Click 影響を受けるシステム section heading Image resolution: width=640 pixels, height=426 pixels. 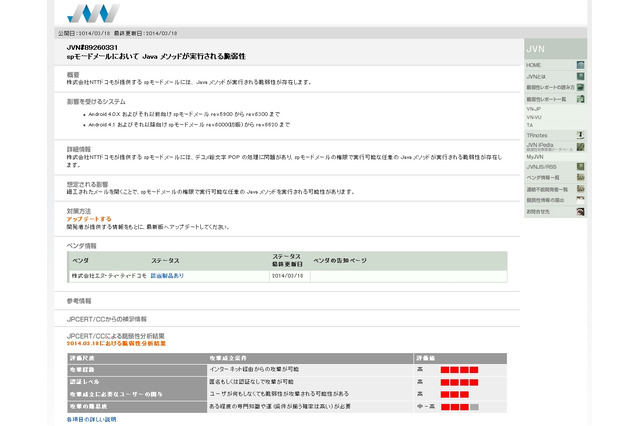coord(96,102)
